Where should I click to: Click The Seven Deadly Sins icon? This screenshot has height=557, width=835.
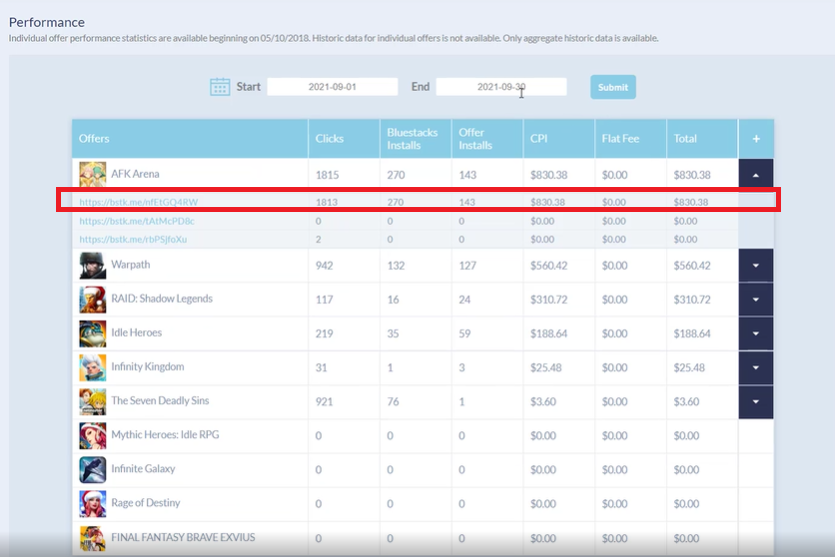coord(93,402)
